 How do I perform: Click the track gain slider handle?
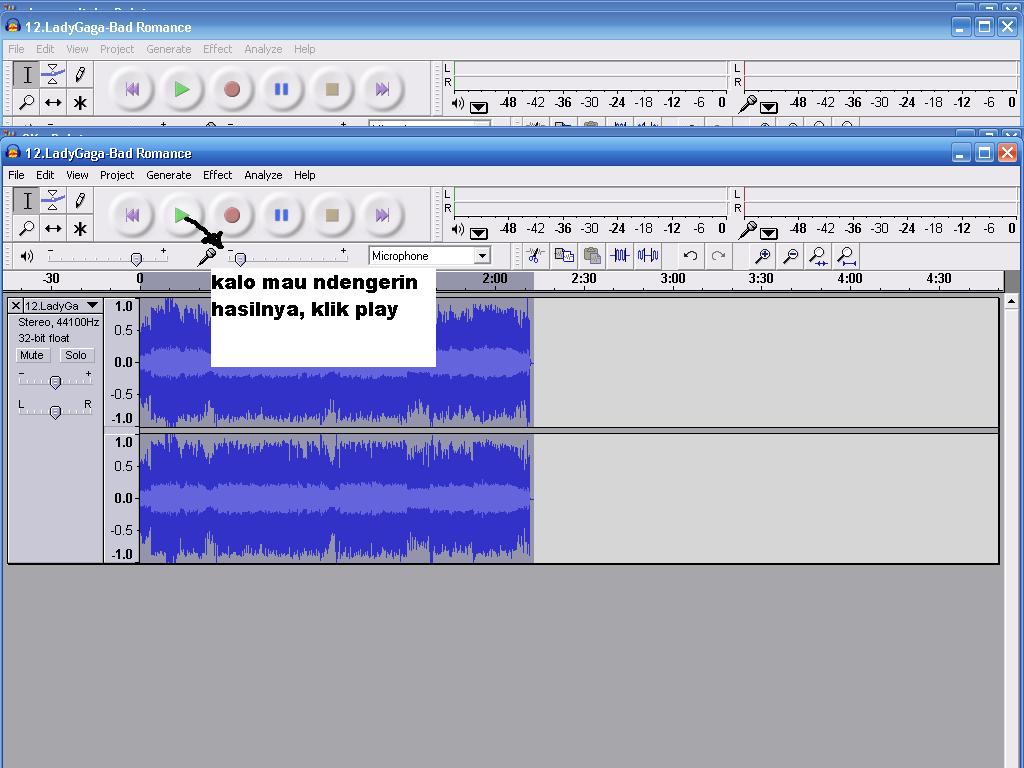click(56, 382)
